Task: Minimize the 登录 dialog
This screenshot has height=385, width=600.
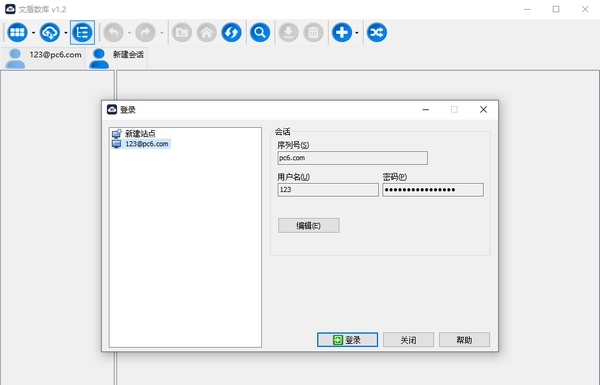Action: click(426, 110)
